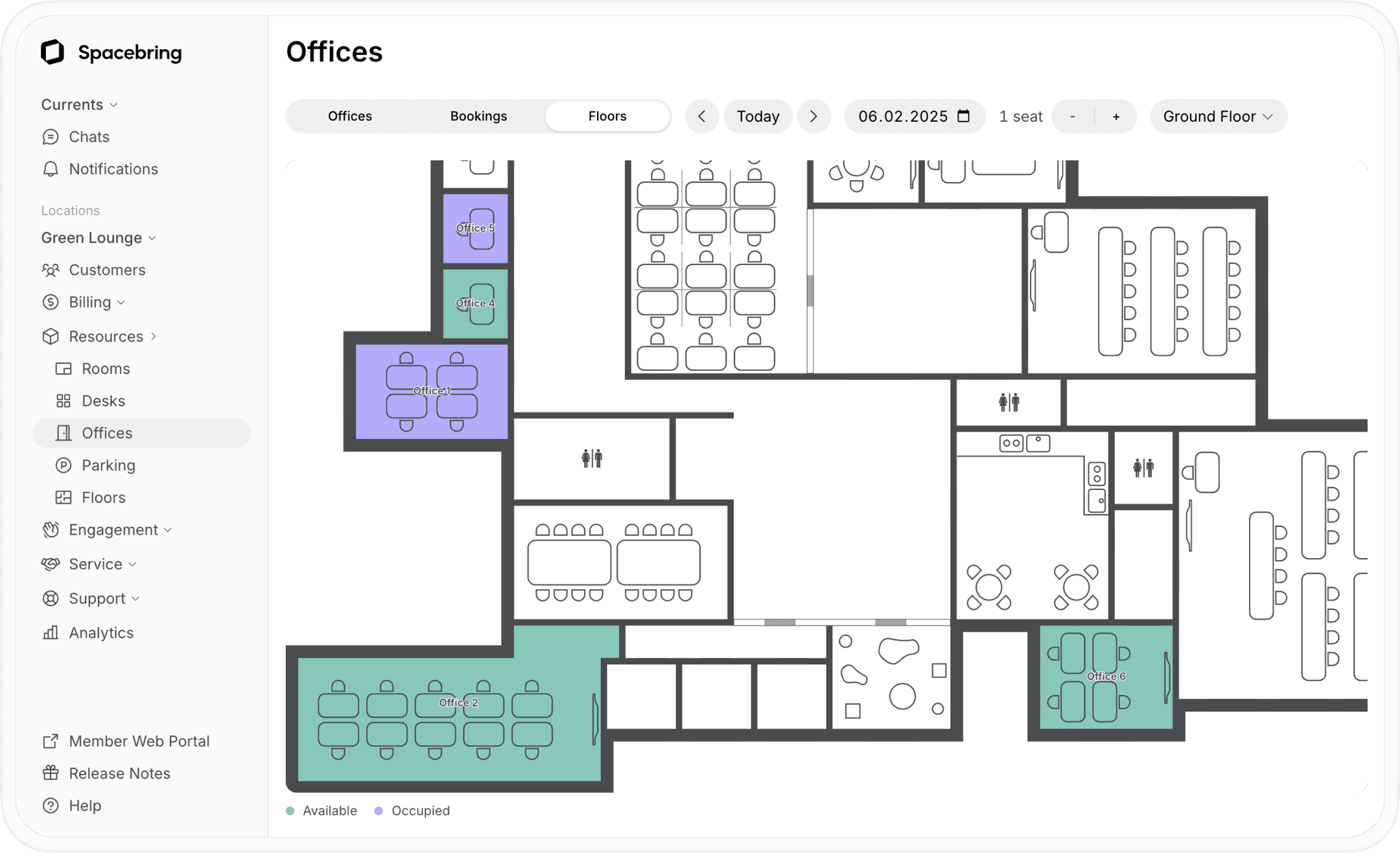The width and height of the screenshot is (1400, 853).
Task: Click the Resources cube icon
Action: (51, 336)
